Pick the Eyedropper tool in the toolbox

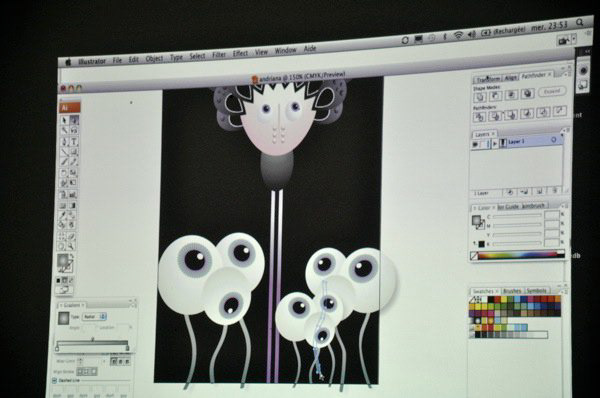click(x=63, y=216)
